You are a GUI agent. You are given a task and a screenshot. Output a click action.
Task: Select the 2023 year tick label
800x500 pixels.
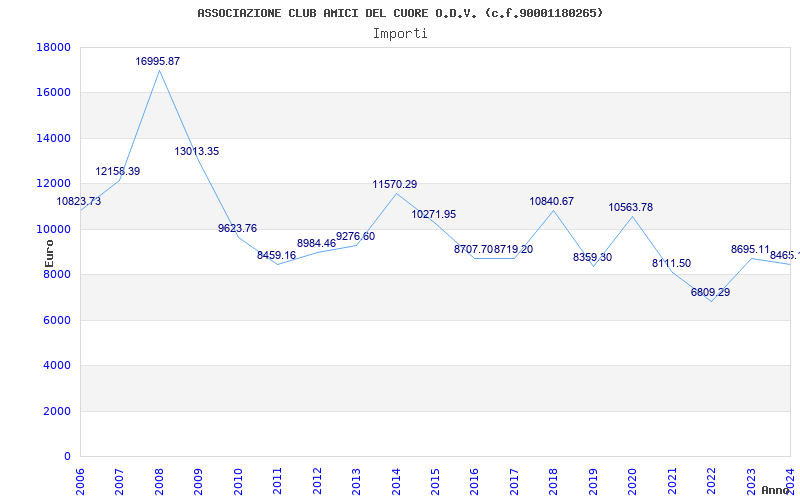pos(751,479)
